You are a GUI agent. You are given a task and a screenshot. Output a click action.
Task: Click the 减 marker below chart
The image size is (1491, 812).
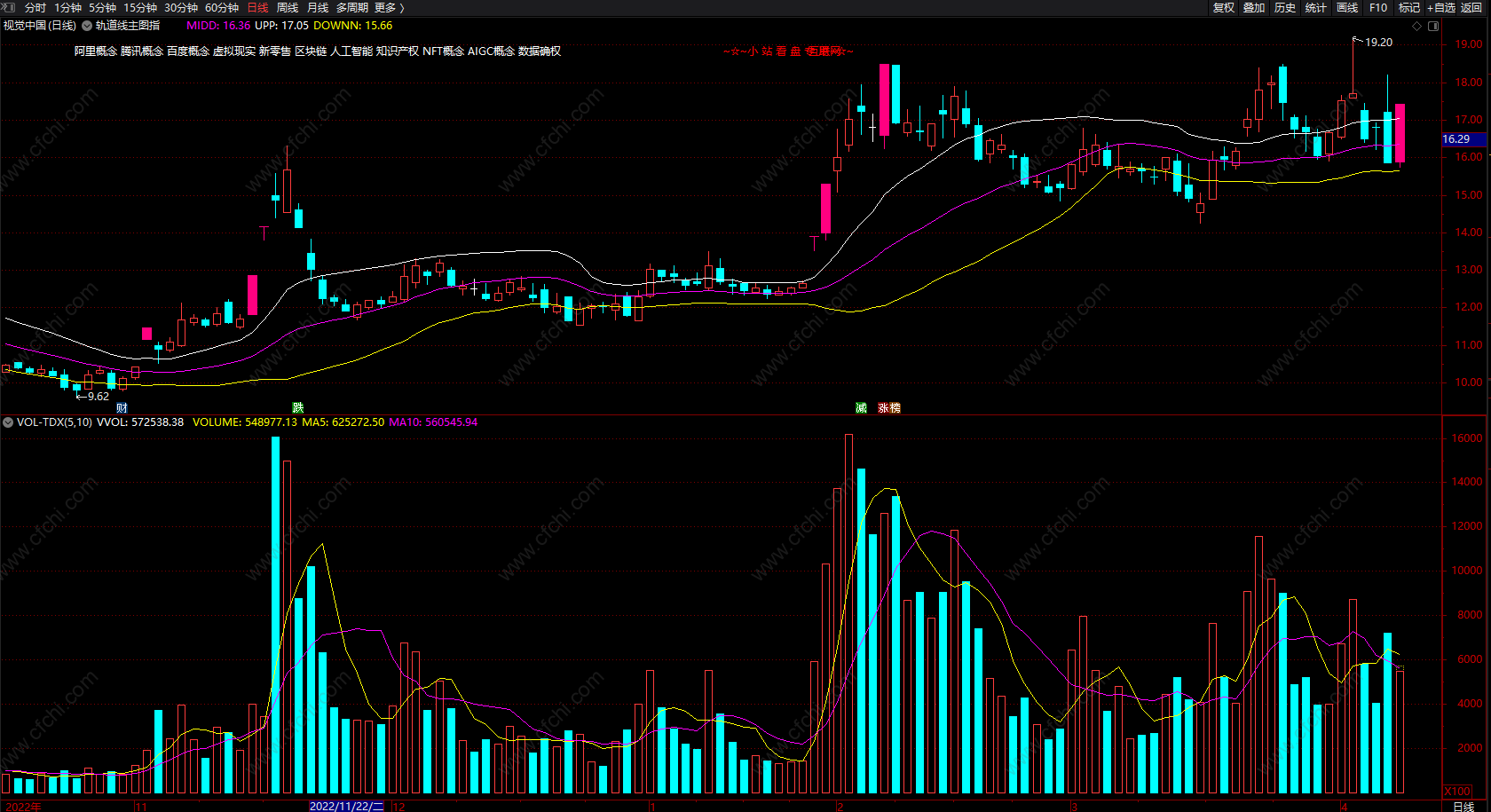[861, 408]
